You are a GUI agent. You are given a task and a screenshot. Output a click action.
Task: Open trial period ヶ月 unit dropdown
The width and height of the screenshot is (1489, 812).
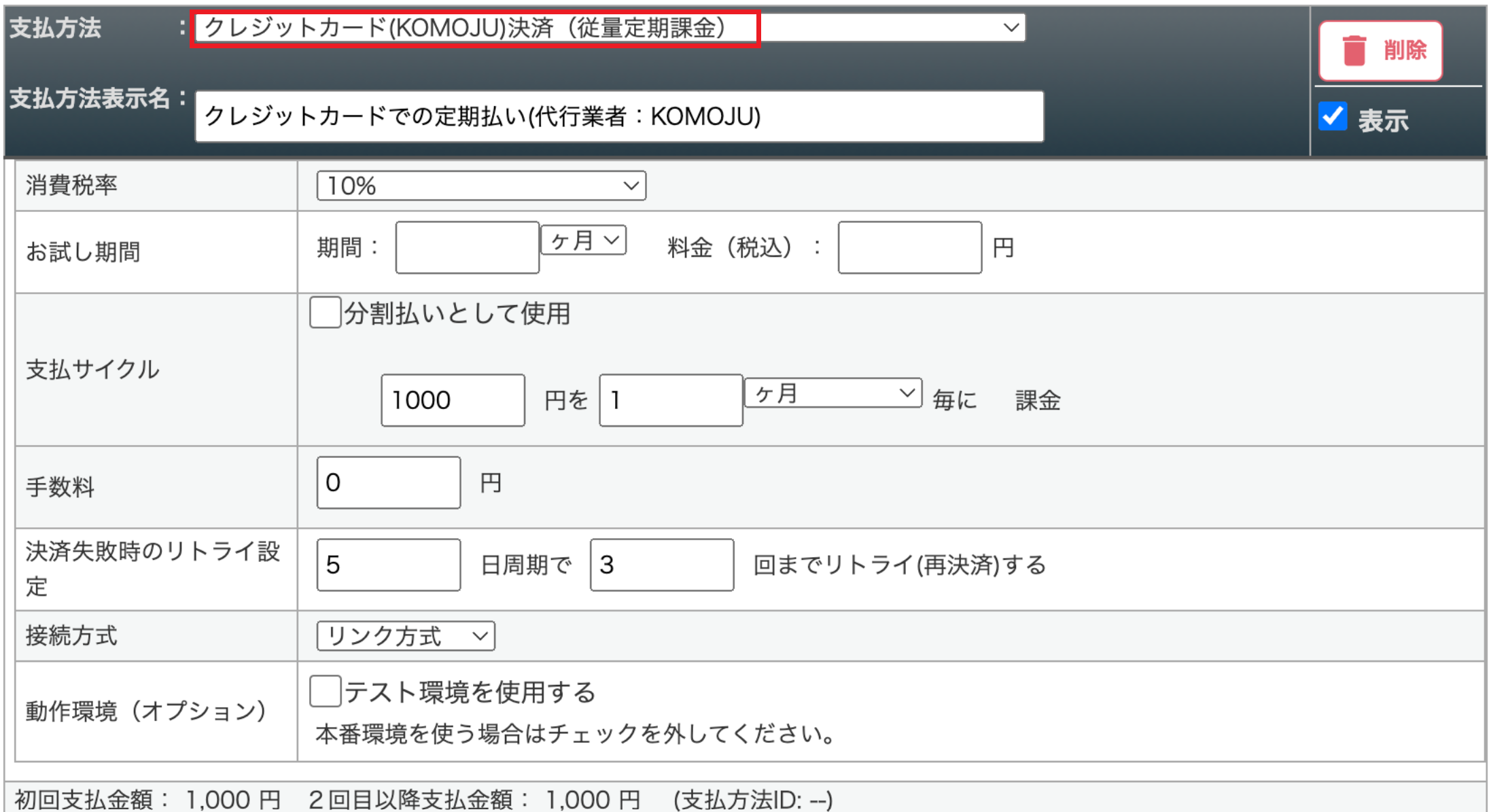[x=583, y=241]
